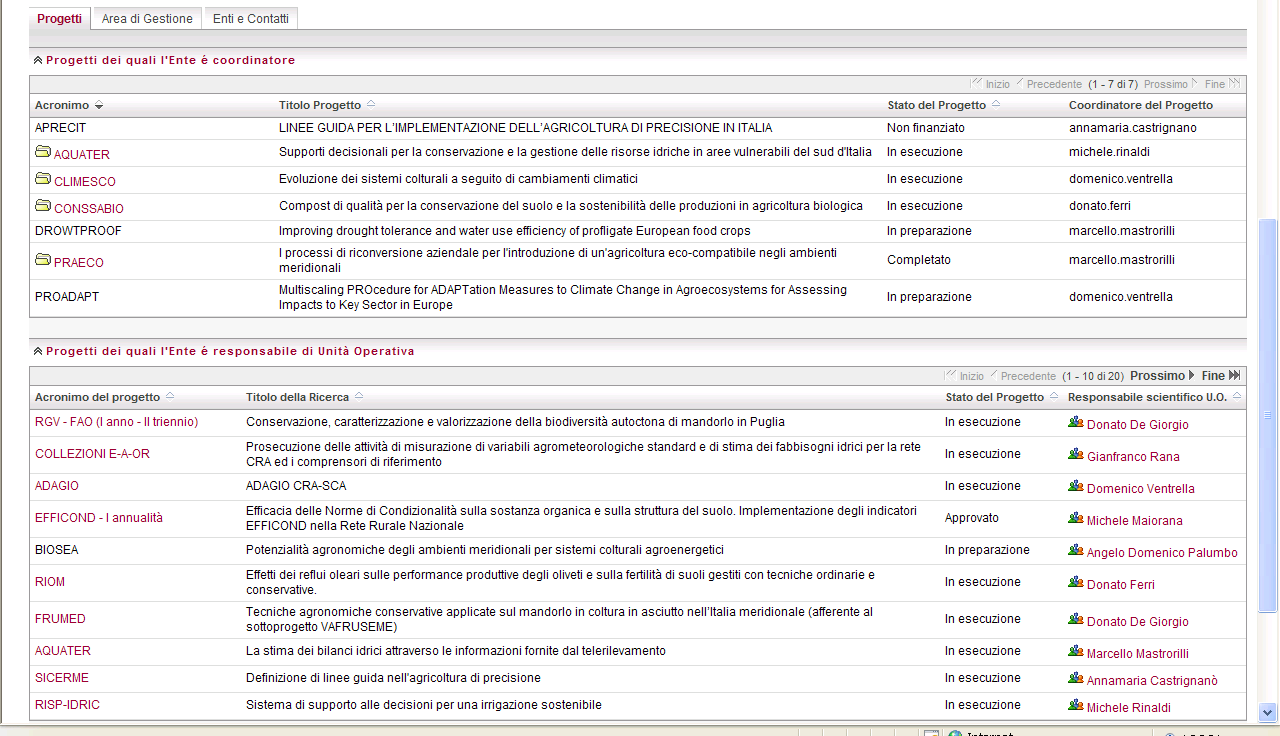The height and width of the screenshot is (736, 1280).
Task: Click the PROADAPT acronym cell
Action: tap(67, 297)
